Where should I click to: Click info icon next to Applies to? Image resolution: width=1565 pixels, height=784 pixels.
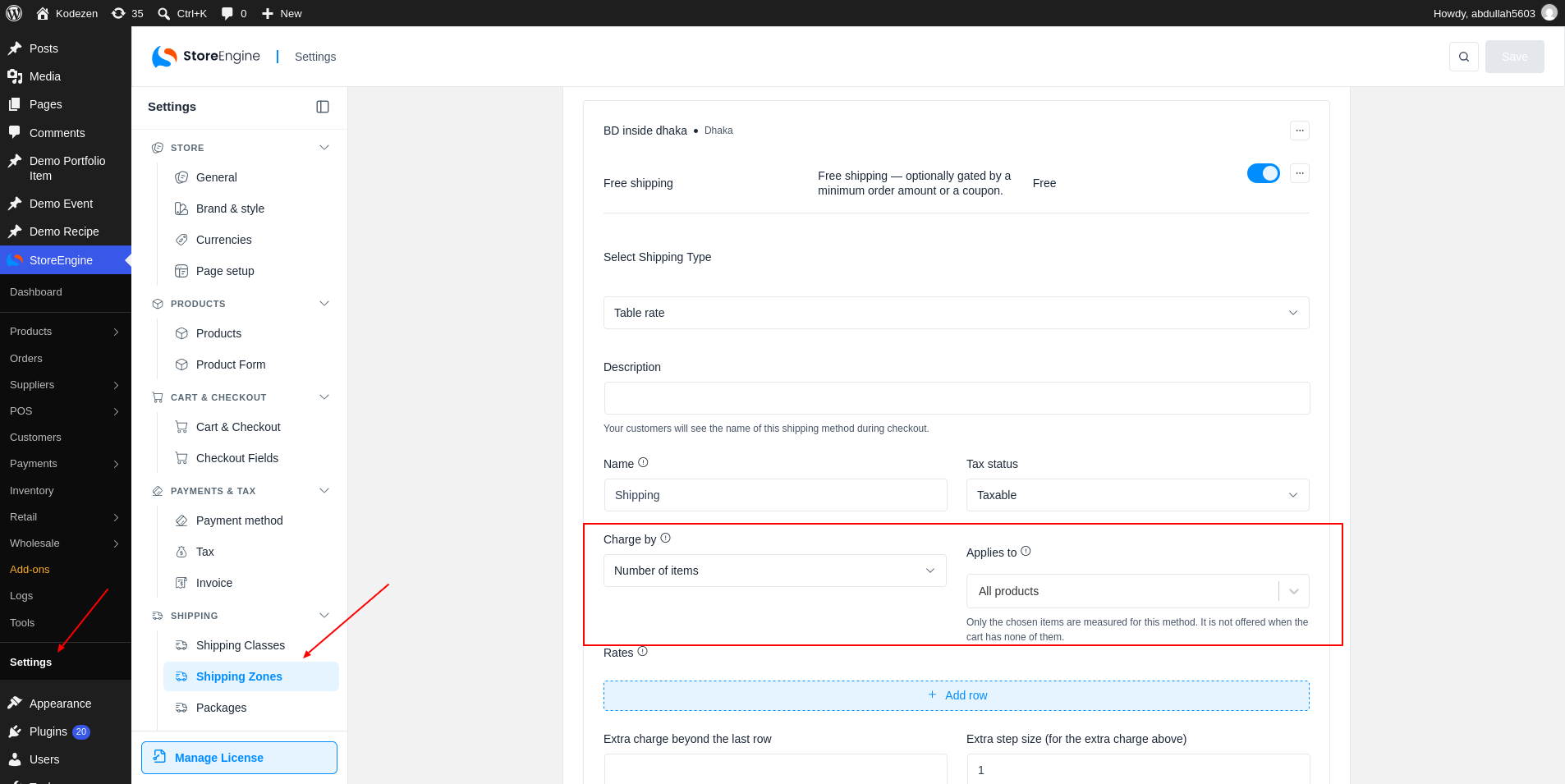coord(1026,551)
